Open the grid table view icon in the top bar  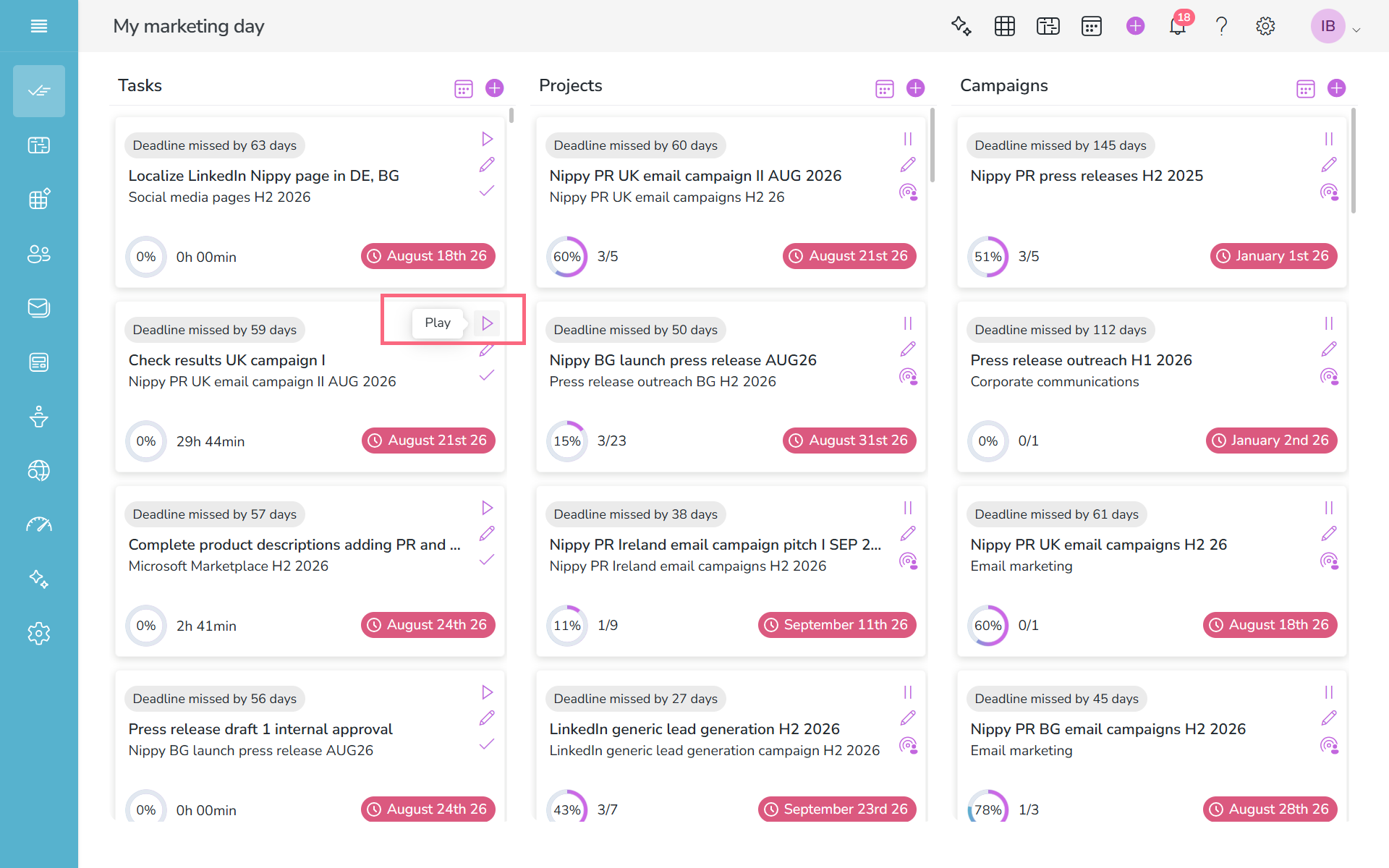[x=1004, y=26]
